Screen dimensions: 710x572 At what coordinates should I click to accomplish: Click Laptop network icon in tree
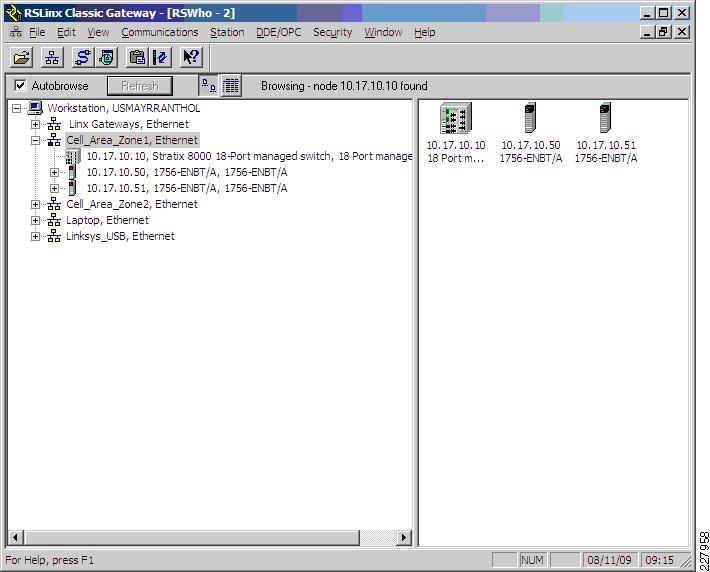(x=54, y=220)
